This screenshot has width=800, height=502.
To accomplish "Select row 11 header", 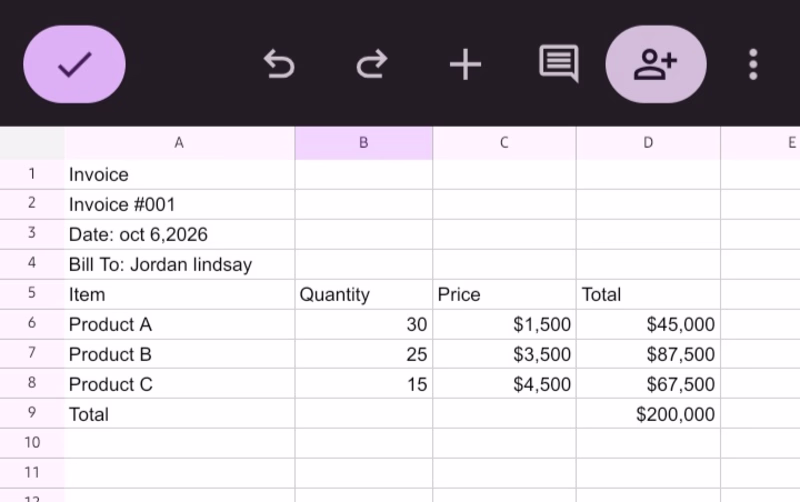I will click(32, 472).
